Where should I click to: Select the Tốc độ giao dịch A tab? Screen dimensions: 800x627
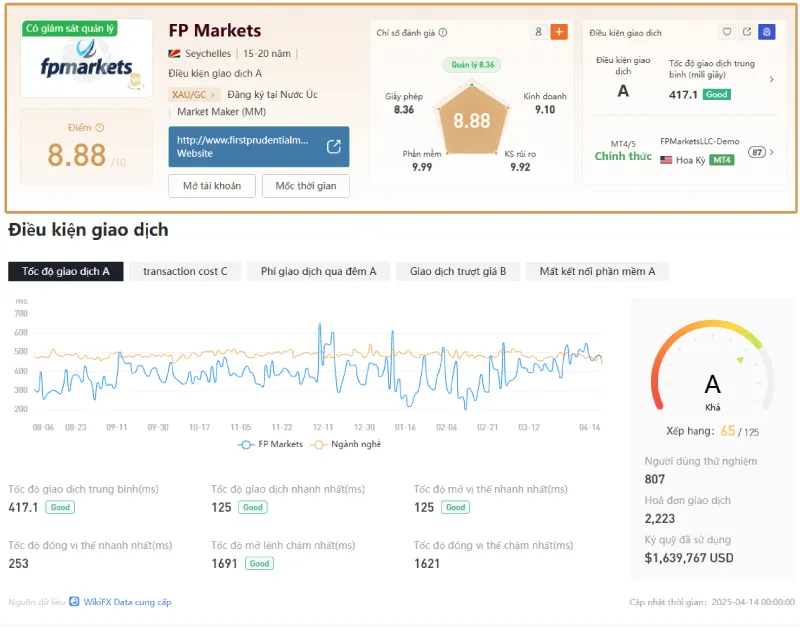[x=66, y=271]
